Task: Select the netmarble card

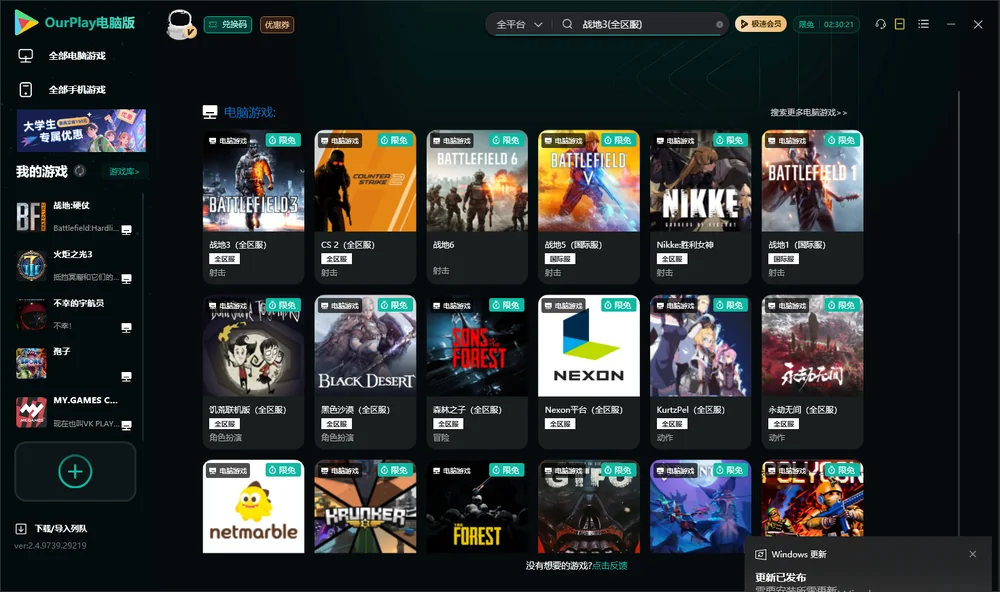Action: point(253,507)
